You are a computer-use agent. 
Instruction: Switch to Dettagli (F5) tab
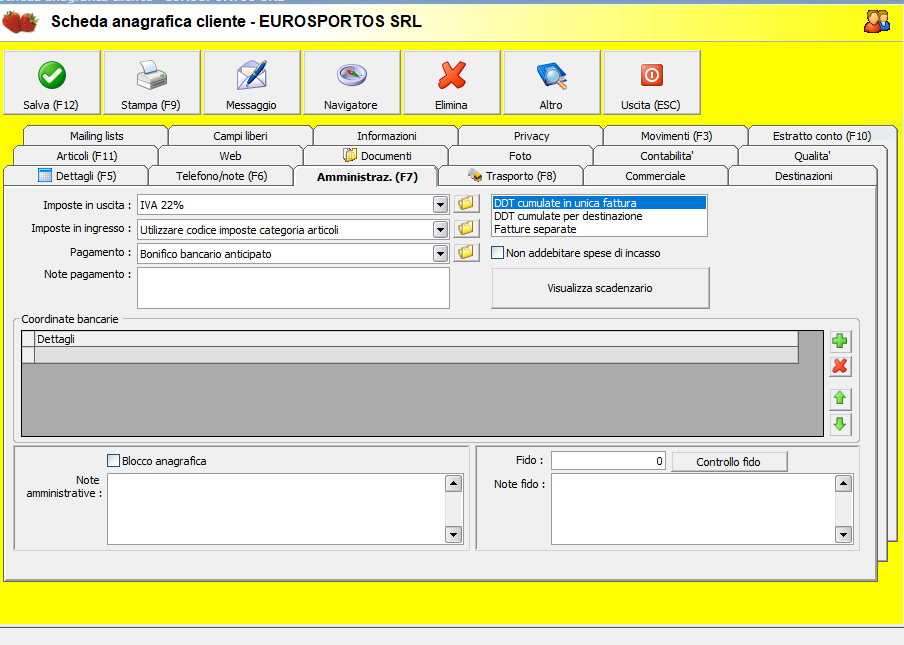click(x=76, y=176)
